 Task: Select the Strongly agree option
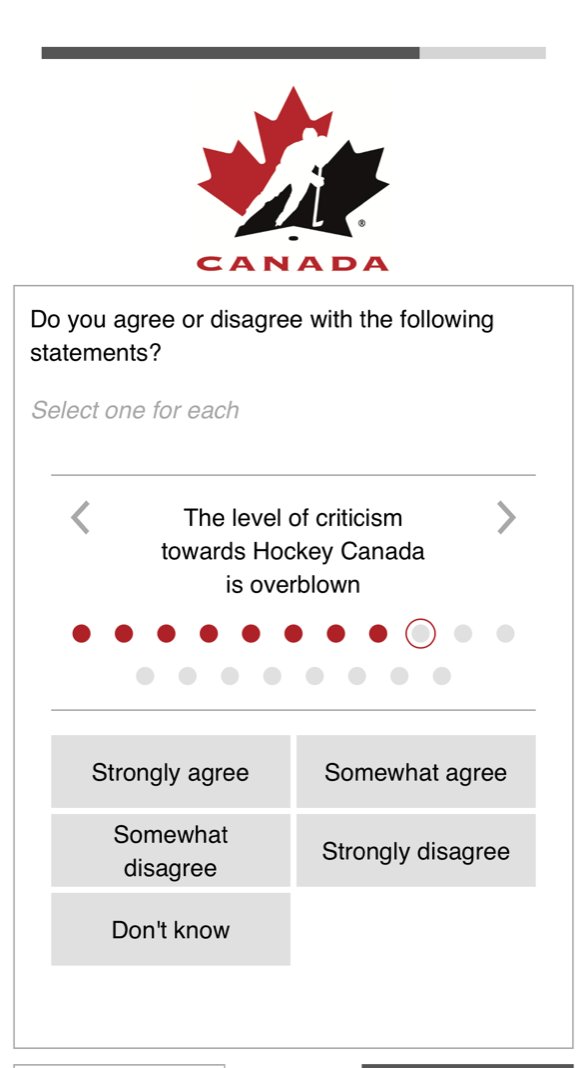point(170,772)
